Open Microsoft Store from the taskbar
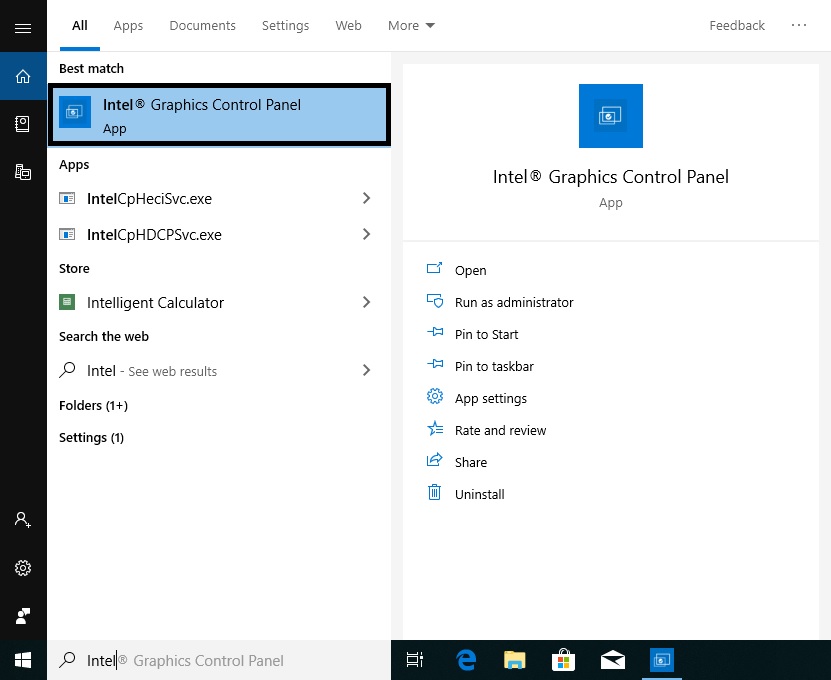The width and height of the screenshot is (831, 680). [563, 660]
